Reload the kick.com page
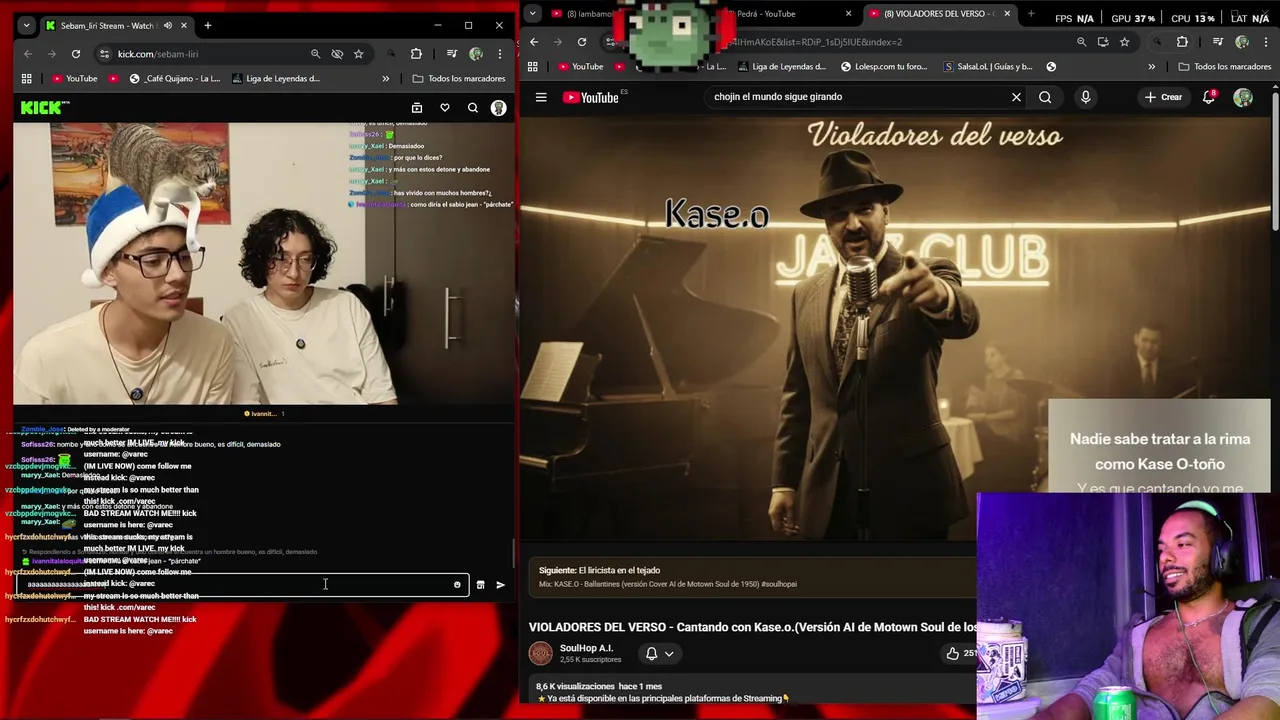1280x720 pixels. 75,54
